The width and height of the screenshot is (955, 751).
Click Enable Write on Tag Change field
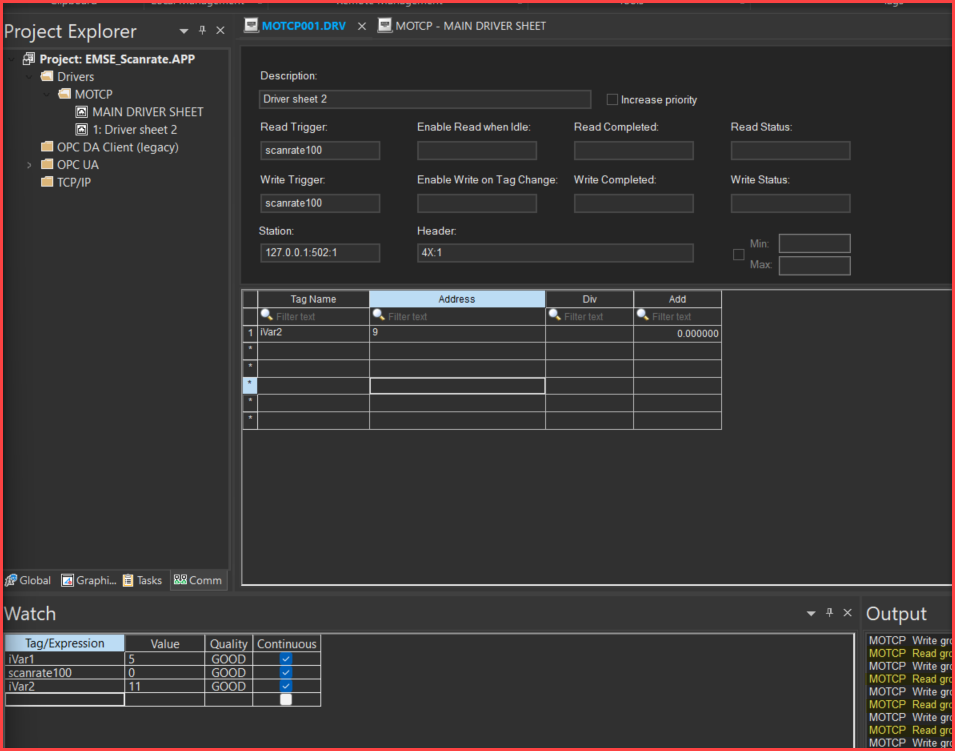[x=477, y=203]
